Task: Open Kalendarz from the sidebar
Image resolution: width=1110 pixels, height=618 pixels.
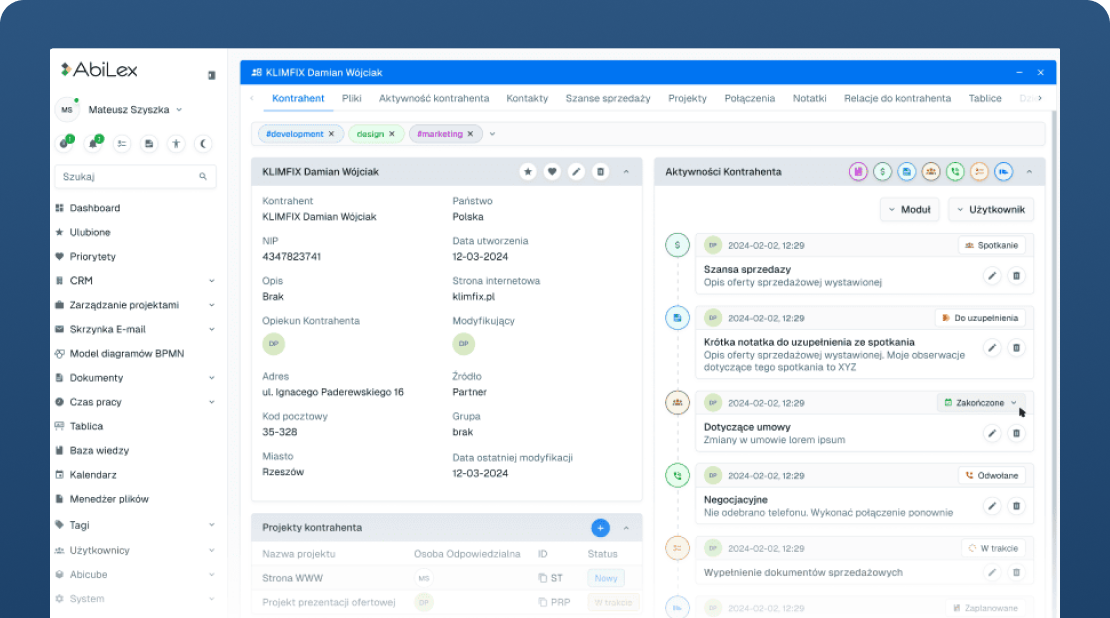Action: click(x=93, y=475)
